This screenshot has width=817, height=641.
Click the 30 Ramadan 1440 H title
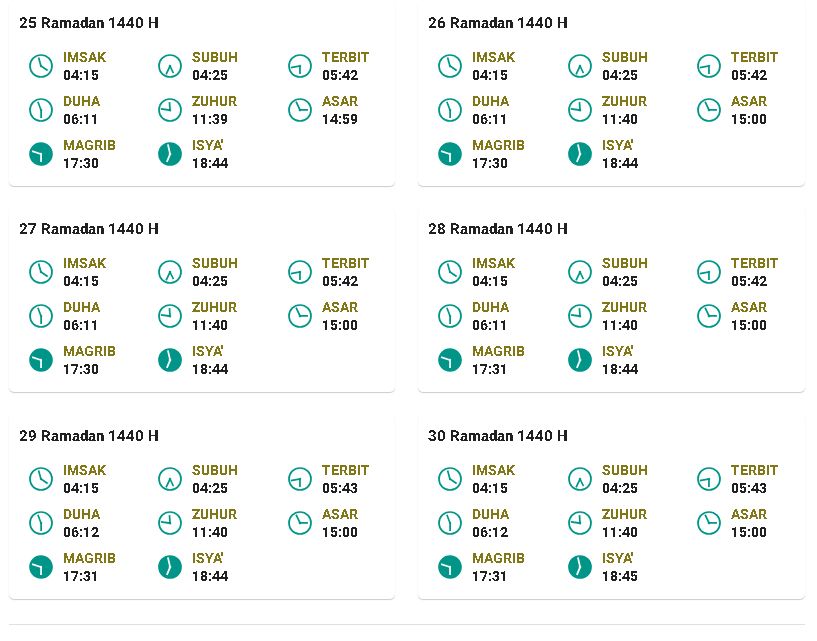(x=498, y=436)
